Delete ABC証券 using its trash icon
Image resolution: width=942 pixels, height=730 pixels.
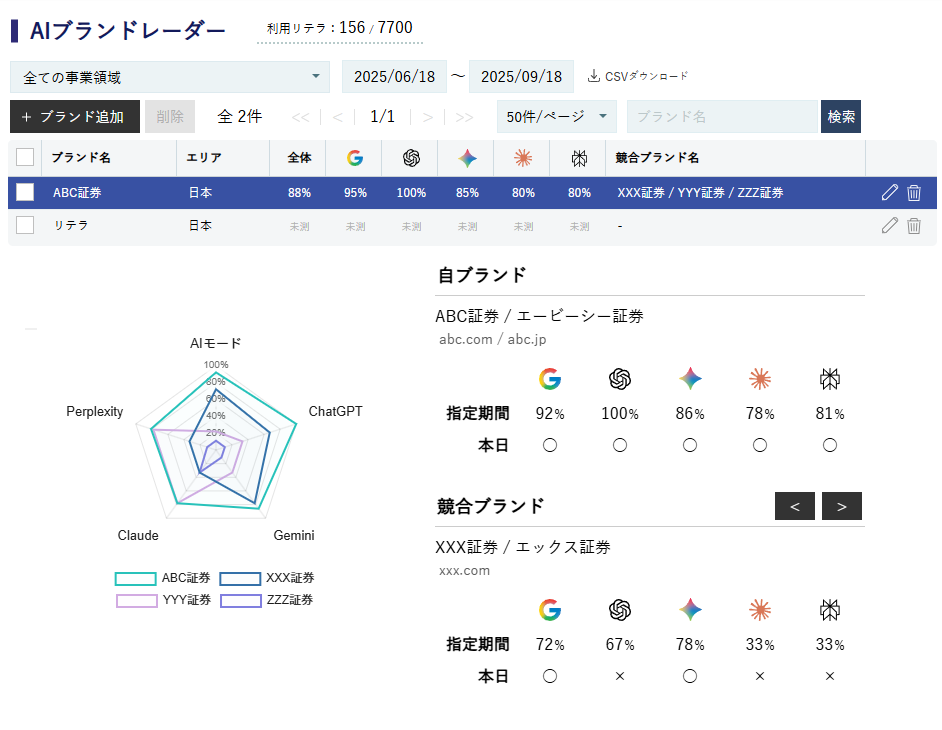(914, 192)
